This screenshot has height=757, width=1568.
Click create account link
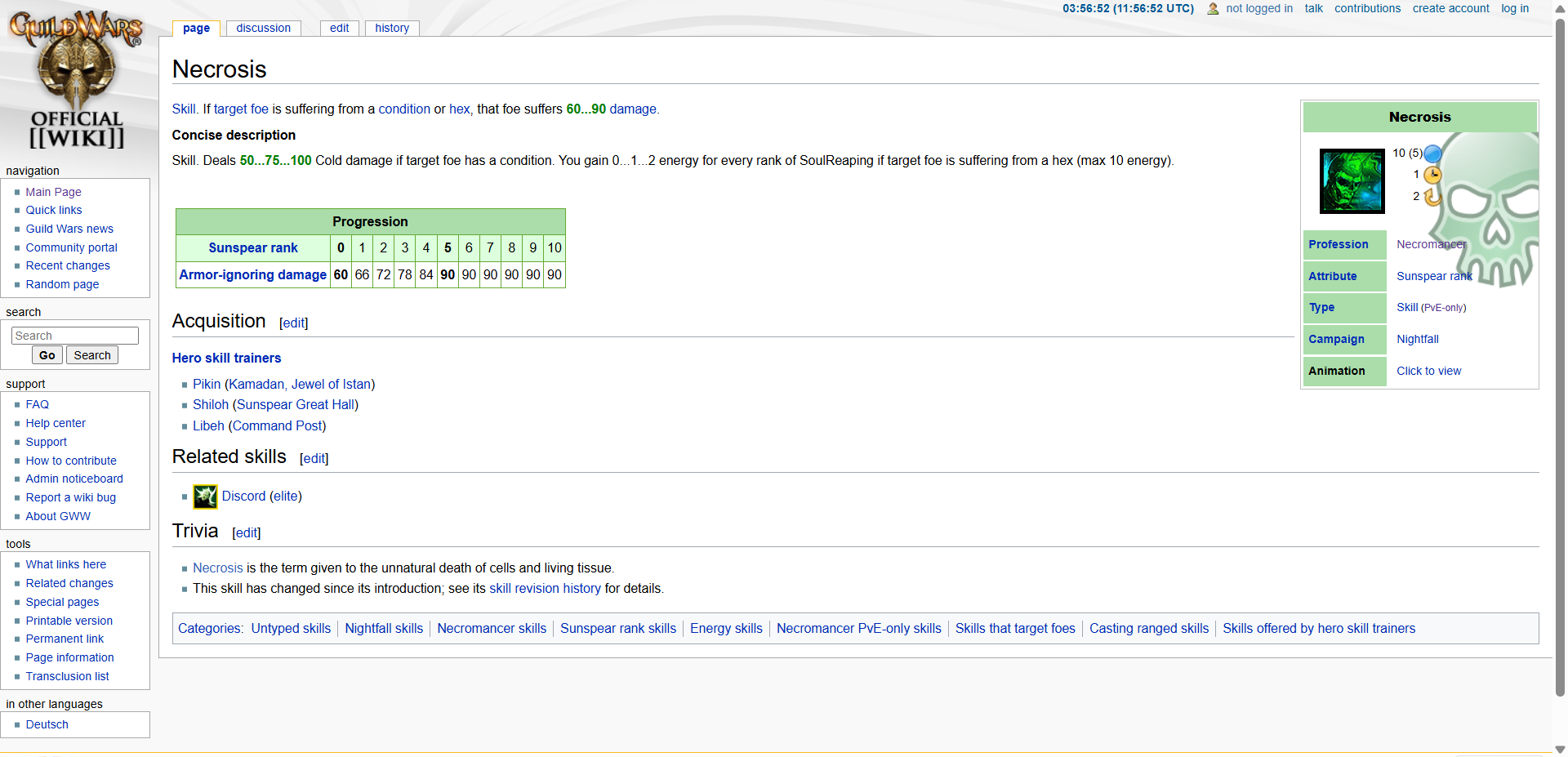point(1450,8)
